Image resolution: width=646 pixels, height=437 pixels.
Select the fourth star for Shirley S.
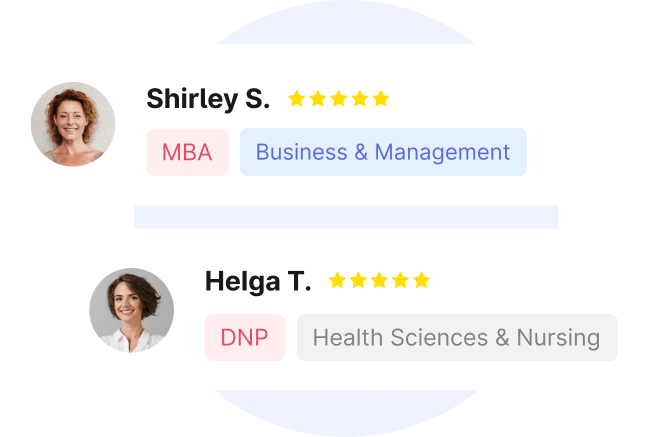(x=360, y=99)
